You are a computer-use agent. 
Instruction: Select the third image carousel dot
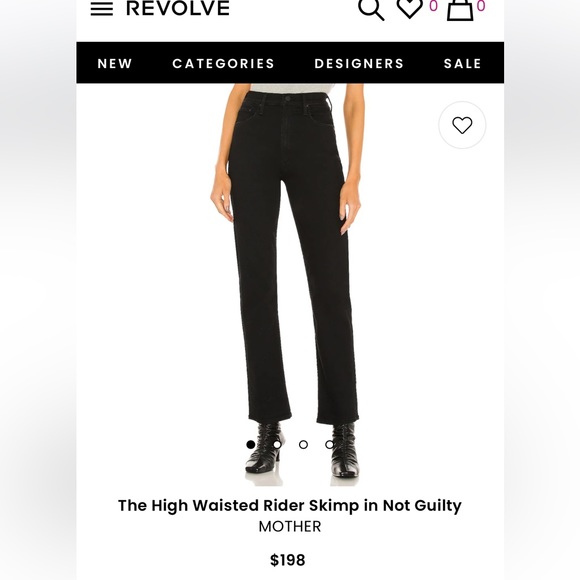point(303,445)
